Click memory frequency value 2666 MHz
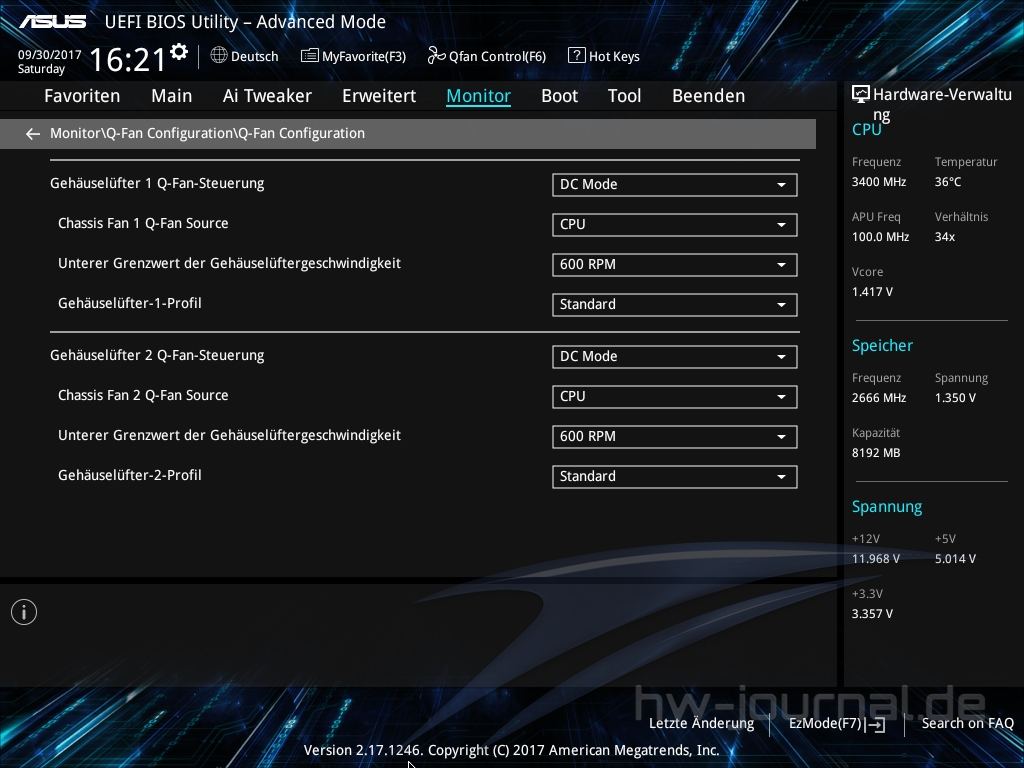 [879, 398]
